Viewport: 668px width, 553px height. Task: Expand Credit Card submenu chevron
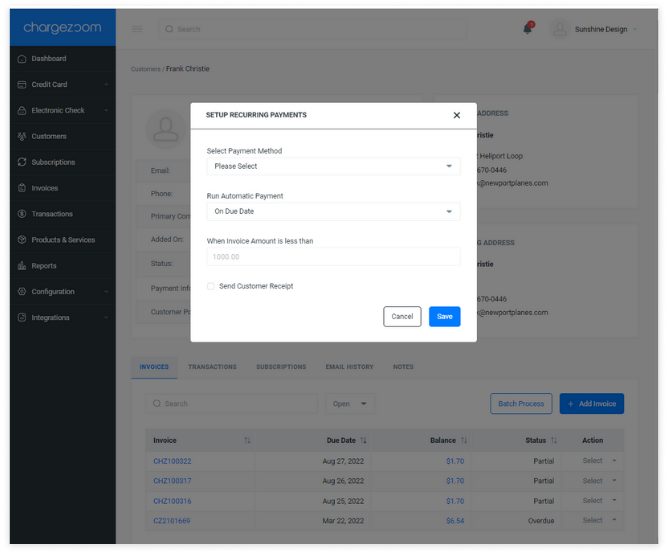(106, 85)
